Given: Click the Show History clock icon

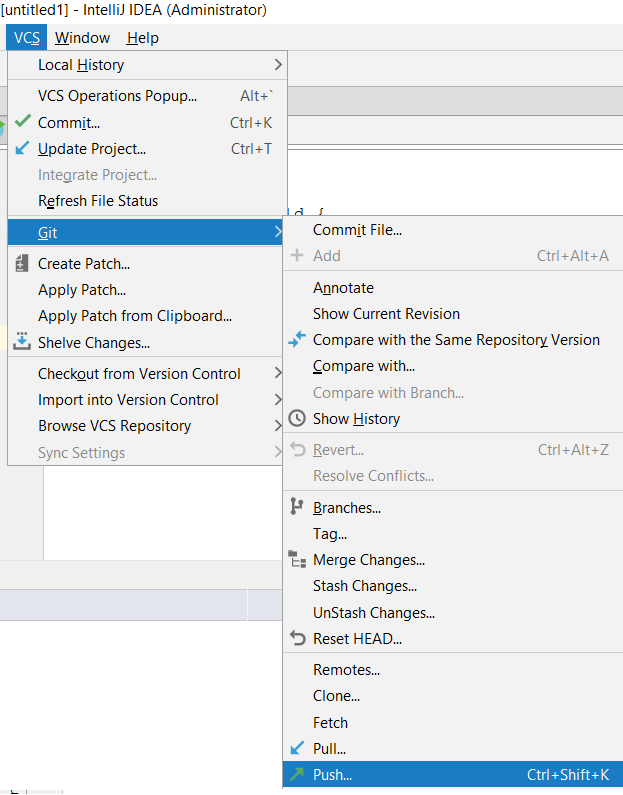Looking at the screenshot, I should (x=297, y=419).
